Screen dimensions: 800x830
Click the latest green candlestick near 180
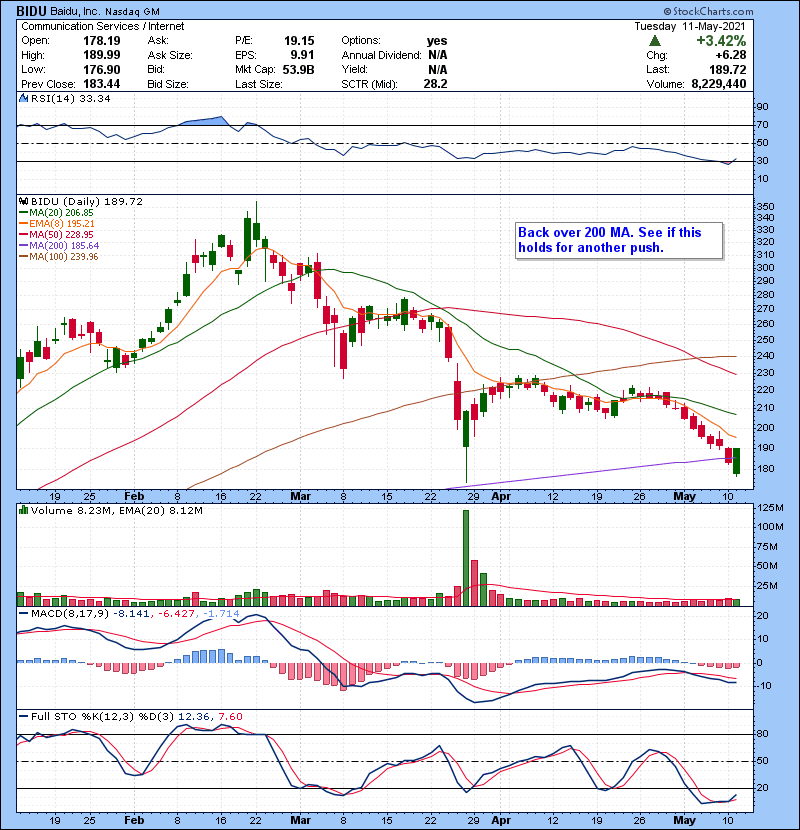pos(736,461)
